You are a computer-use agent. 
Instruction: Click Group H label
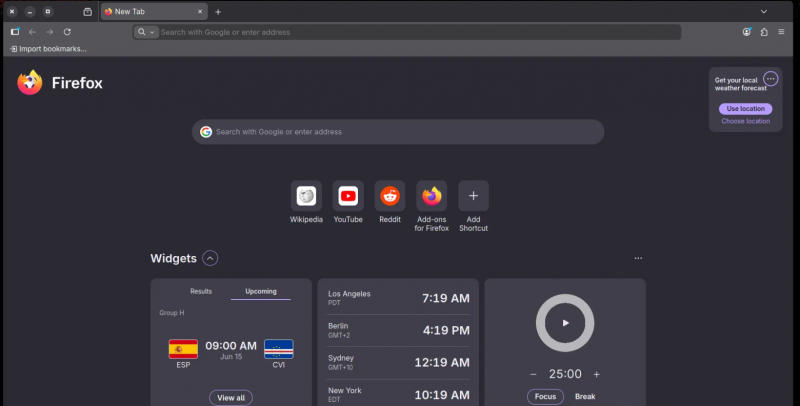172,313
